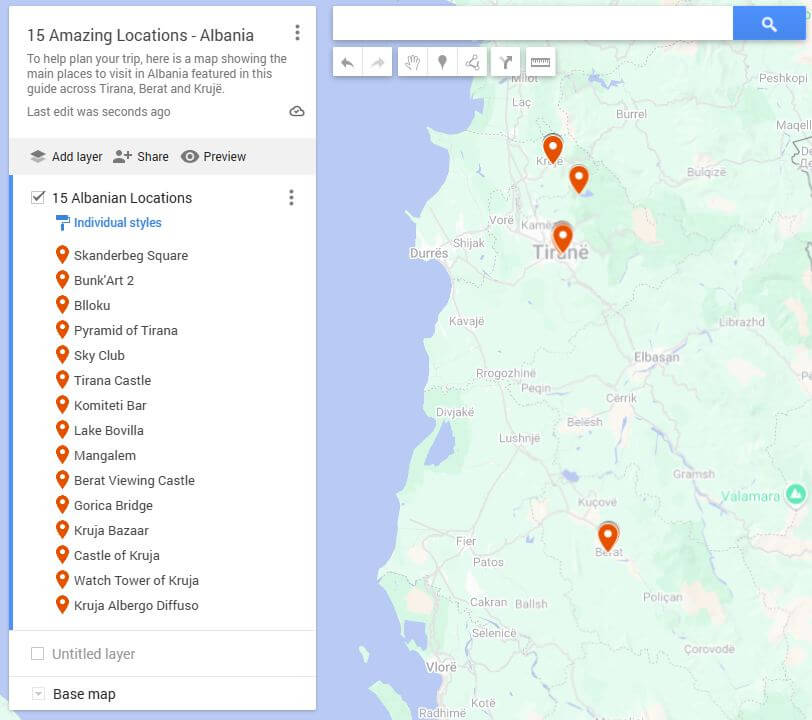Click map title 15 Amazing Locations - Albania
The image size is (812, 720).
tap(140, 35)
